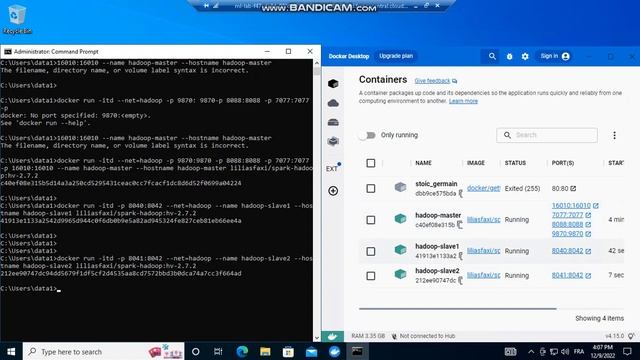
Task: Open port link 9870:9870
Action: pyautogui.click(x=567, y=233)
